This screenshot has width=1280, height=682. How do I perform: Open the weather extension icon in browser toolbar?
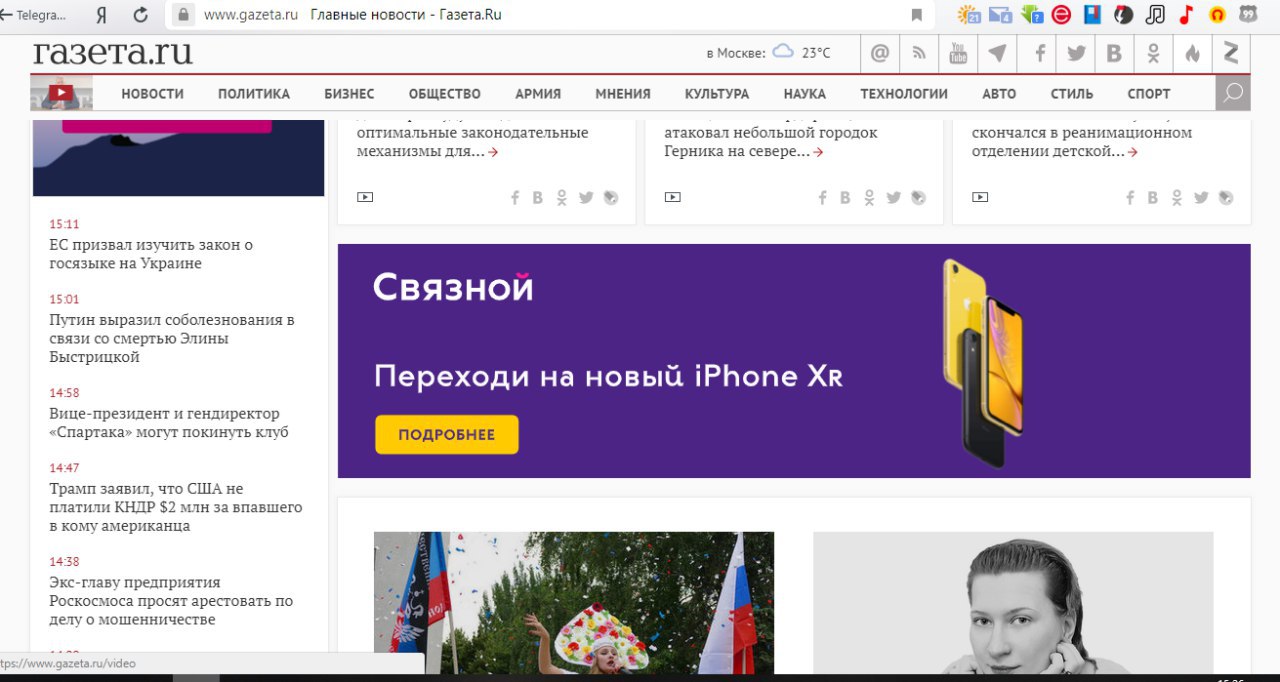click(969, 15)
